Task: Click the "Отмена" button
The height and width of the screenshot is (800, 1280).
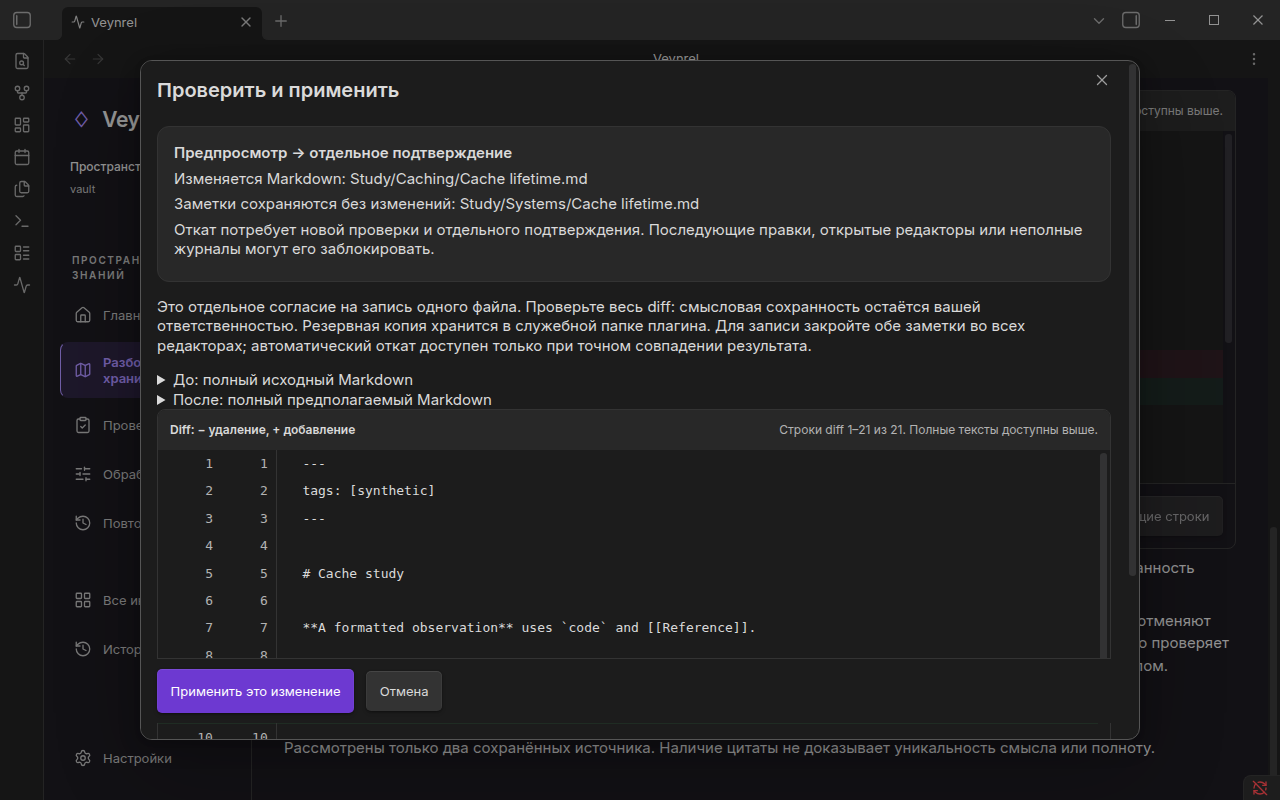Action: click(404, 691)
